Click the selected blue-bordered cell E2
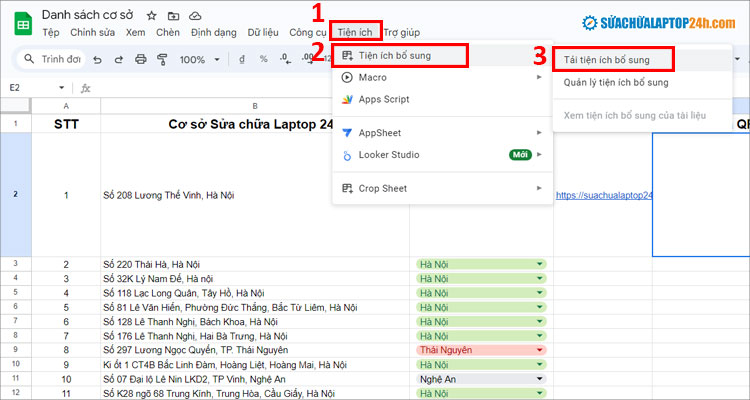Screen dimensions: 750x400 [701, 195]
